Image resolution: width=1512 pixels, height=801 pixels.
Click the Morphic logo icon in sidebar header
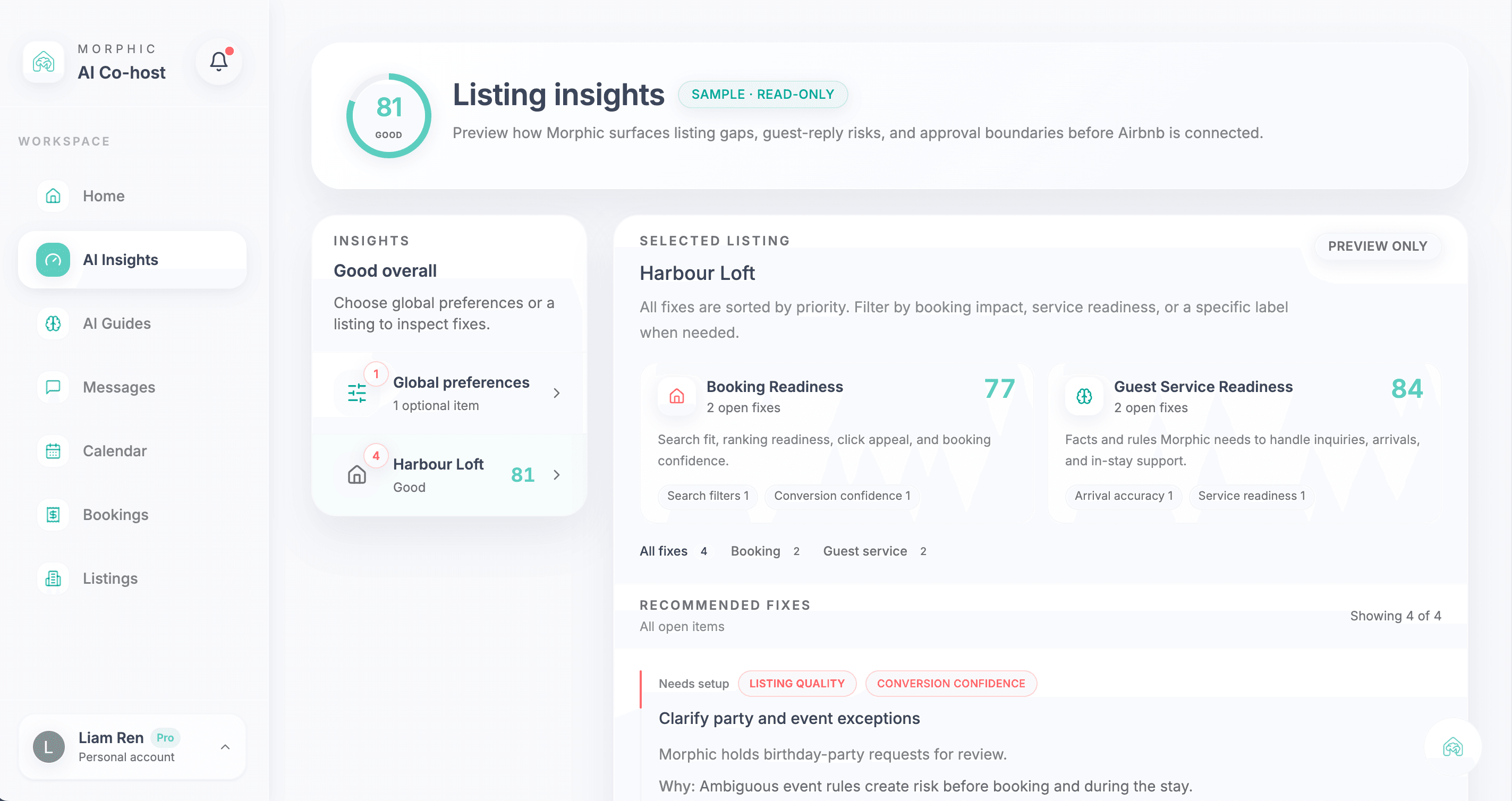[x=44, y=62]
